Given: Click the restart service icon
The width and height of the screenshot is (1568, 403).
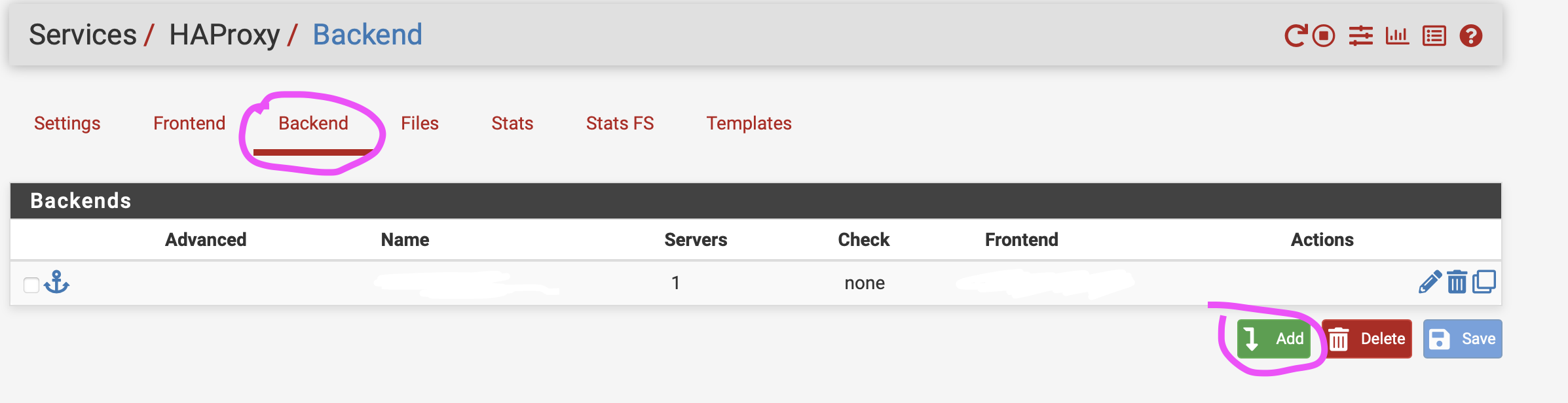Looking at the screenshot, I should (x=1295, y=35).
